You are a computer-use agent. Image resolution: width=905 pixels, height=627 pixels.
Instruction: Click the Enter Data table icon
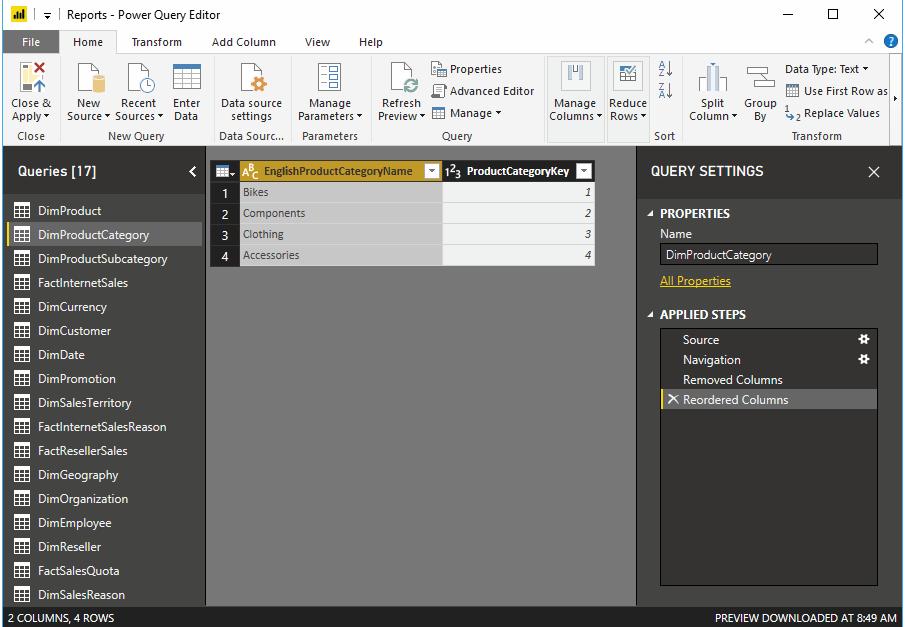pos(186,78)
